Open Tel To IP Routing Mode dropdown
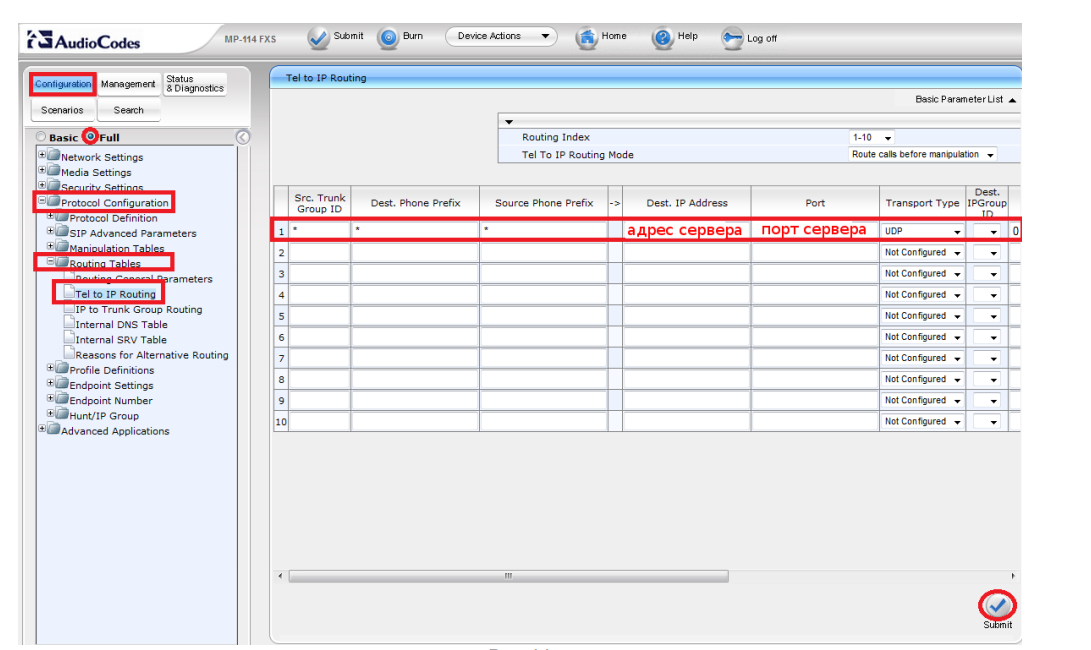The height and width of the screenshot is (650, 1091). [x=923, y=155]
